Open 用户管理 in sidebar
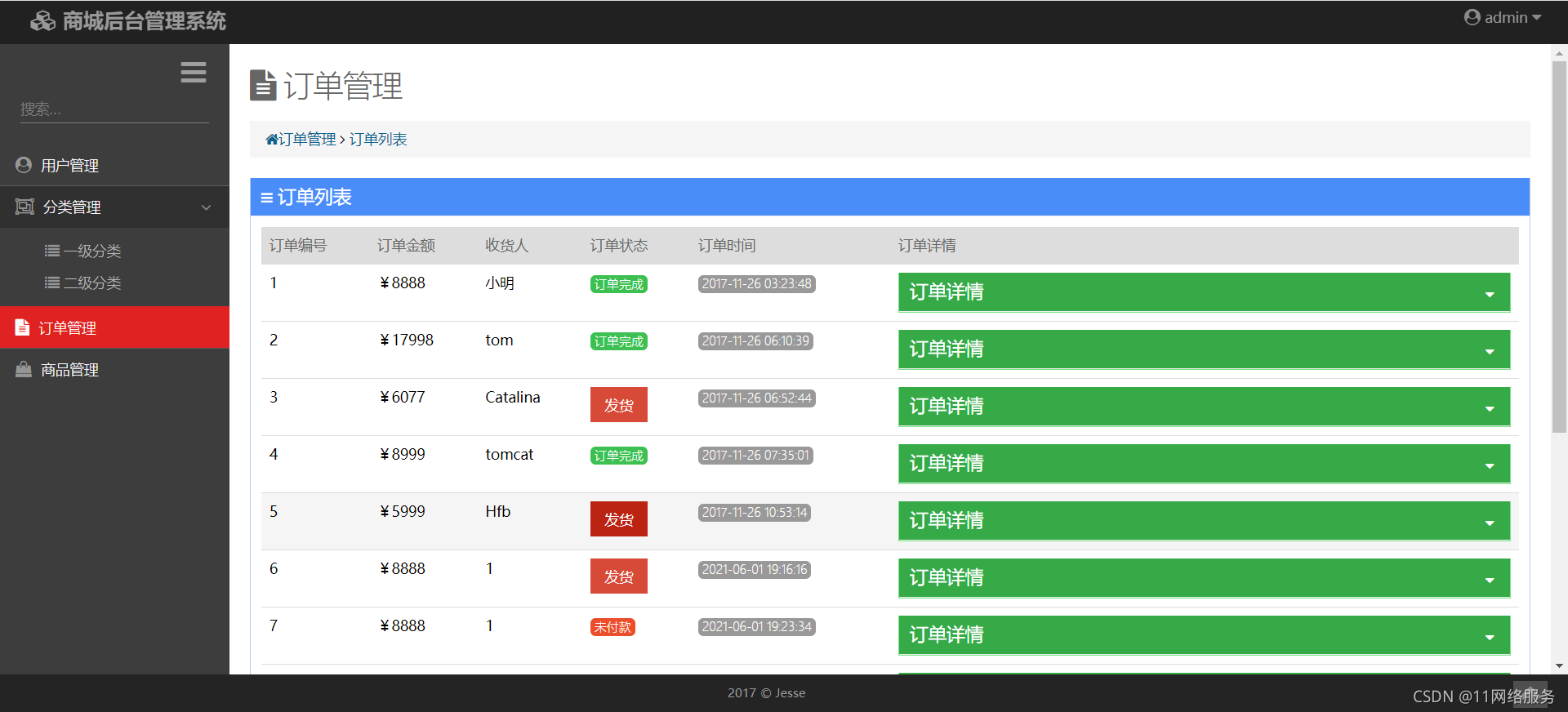Screen dimensions: 1568x712 [114, 165]
